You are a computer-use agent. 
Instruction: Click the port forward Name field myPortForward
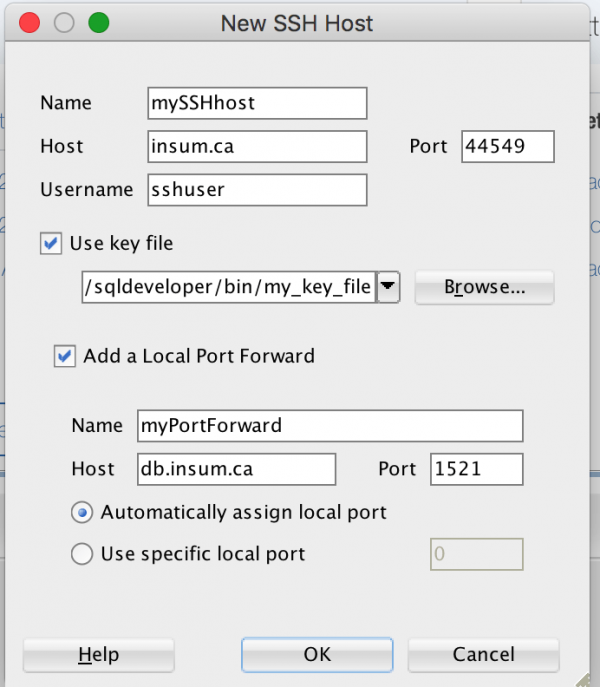(330, 425)
